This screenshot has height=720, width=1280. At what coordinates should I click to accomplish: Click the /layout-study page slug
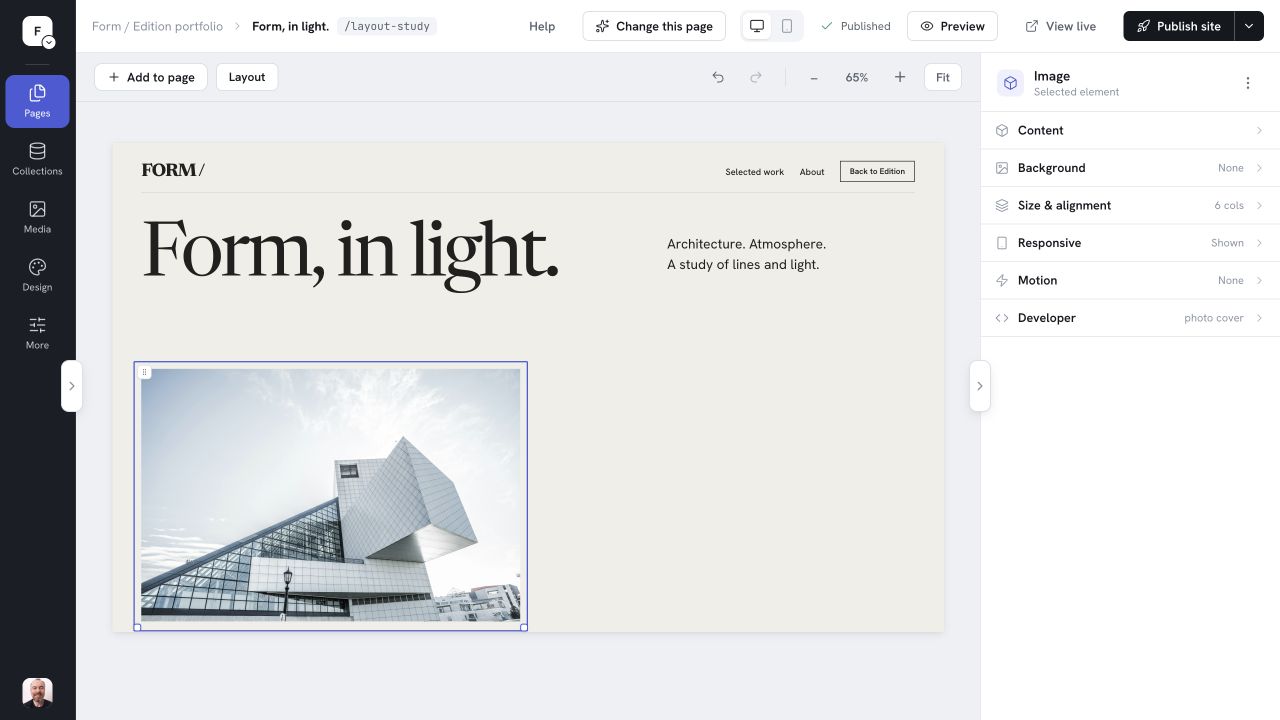(387, 26)
